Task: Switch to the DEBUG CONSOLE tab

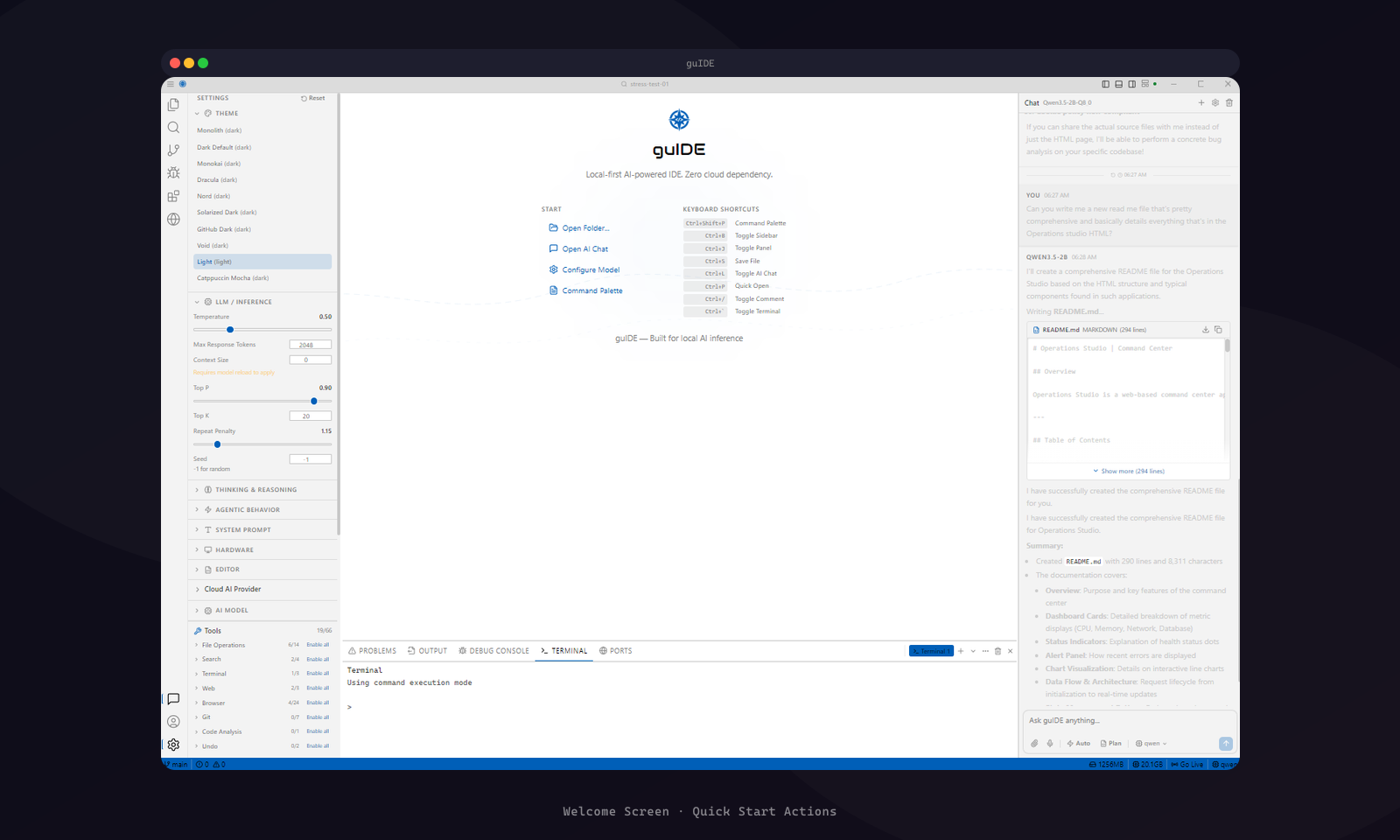Action: [493, 651]
